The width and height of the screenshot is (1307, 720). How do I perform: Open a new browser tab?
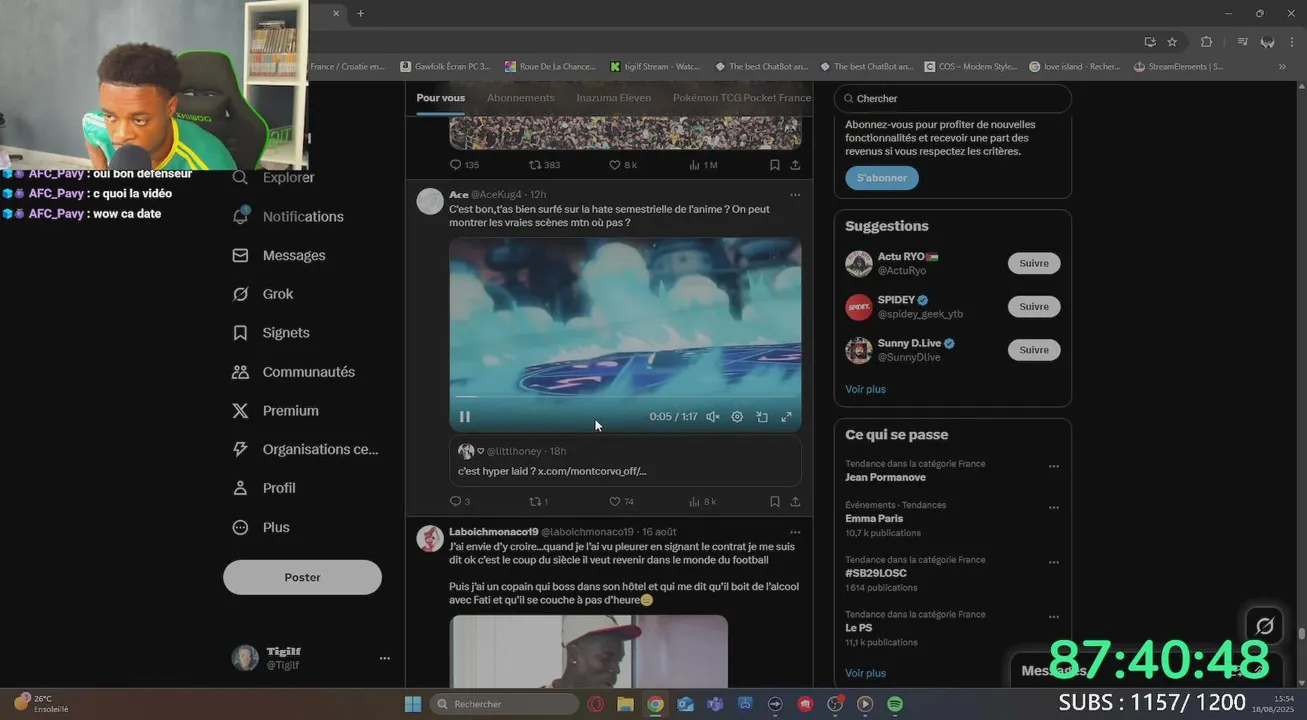[x=361, y=13]
